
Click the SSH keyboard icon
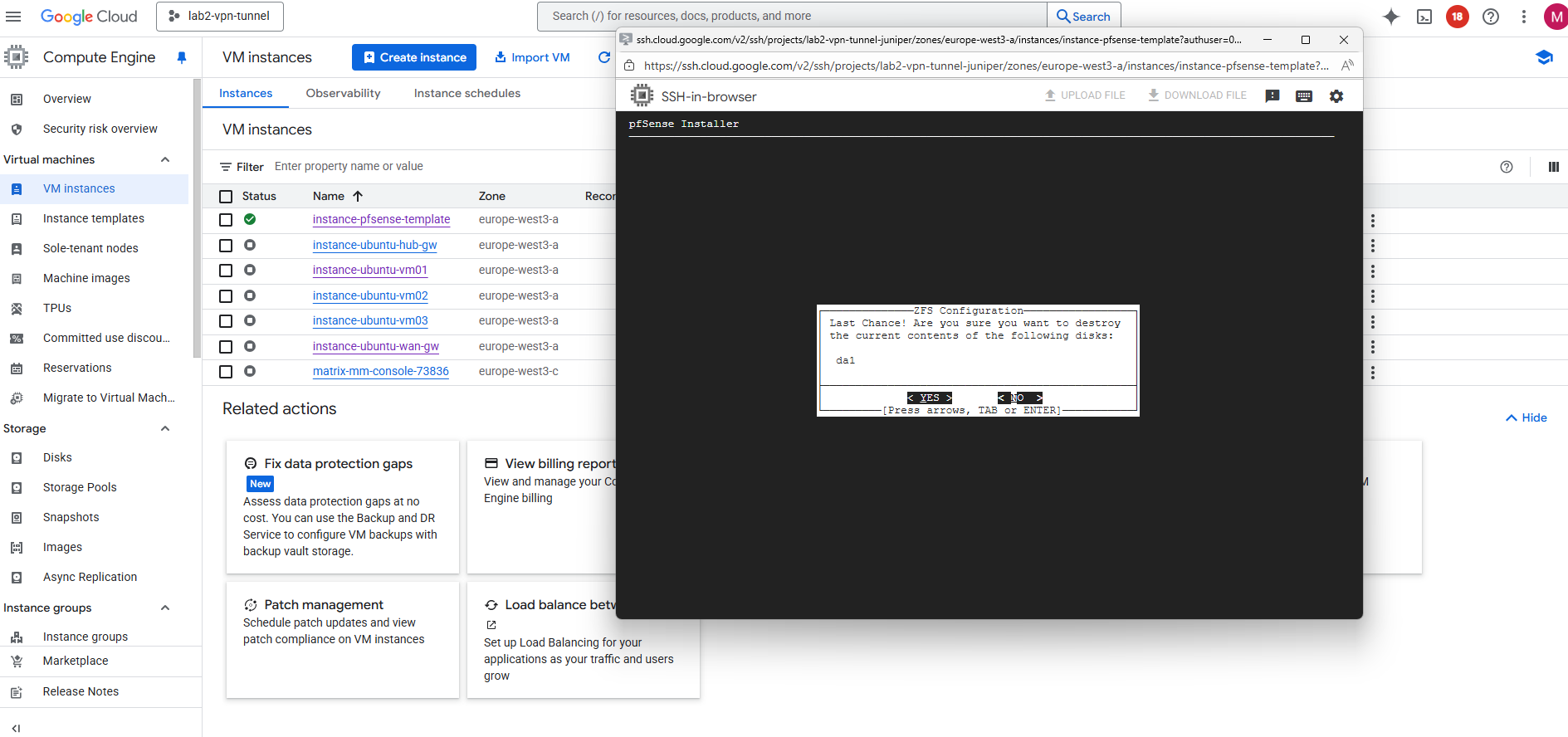click(x=1303, y=96)
